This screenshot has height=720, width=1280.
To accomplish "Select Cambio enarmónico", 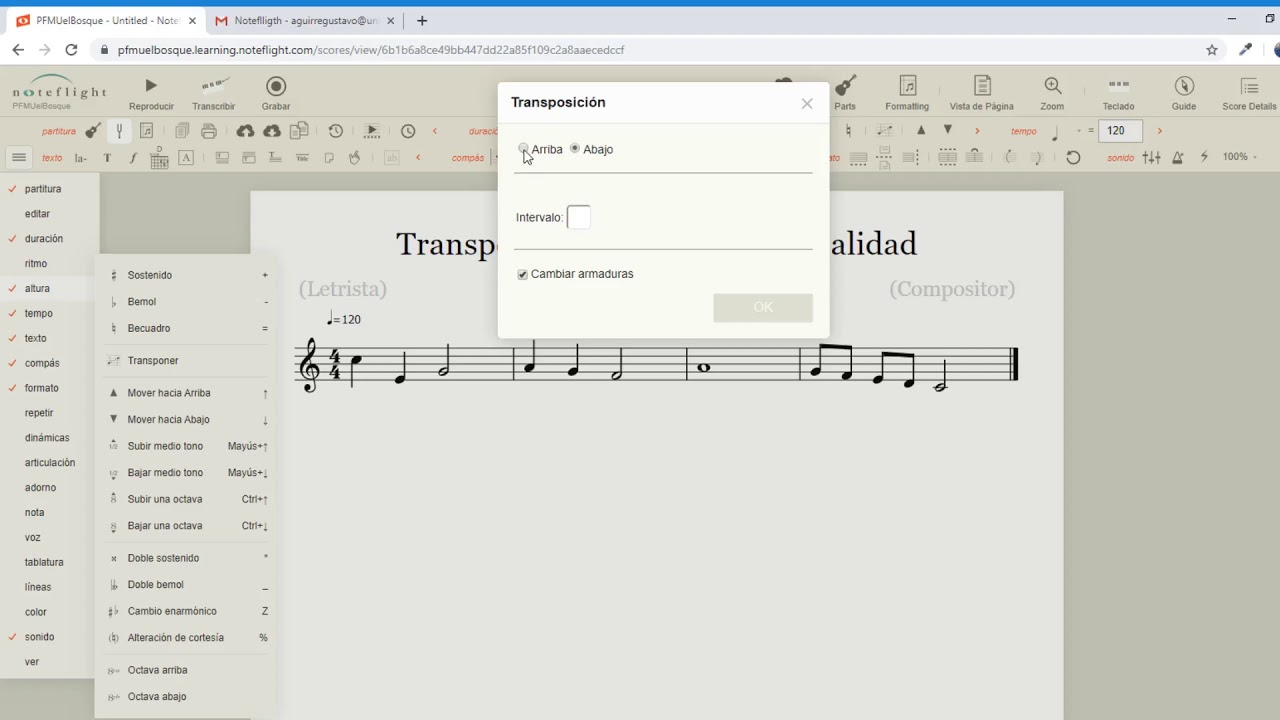I will point(187,611).
